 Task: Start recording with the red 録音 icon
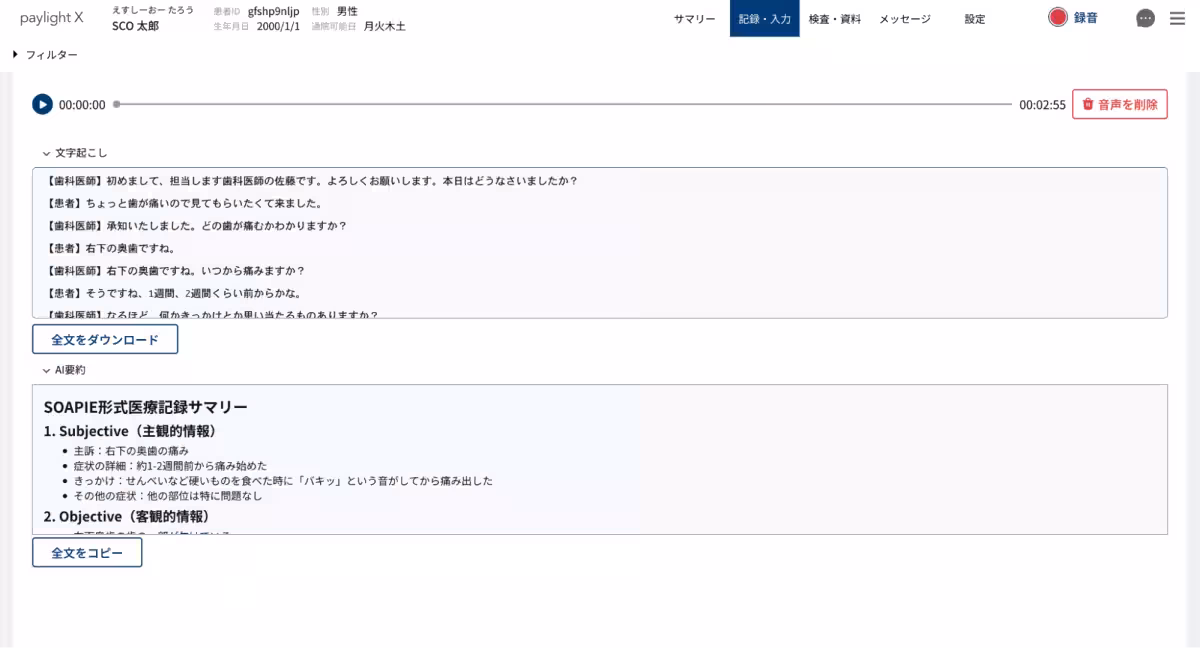coord(1057,18)
